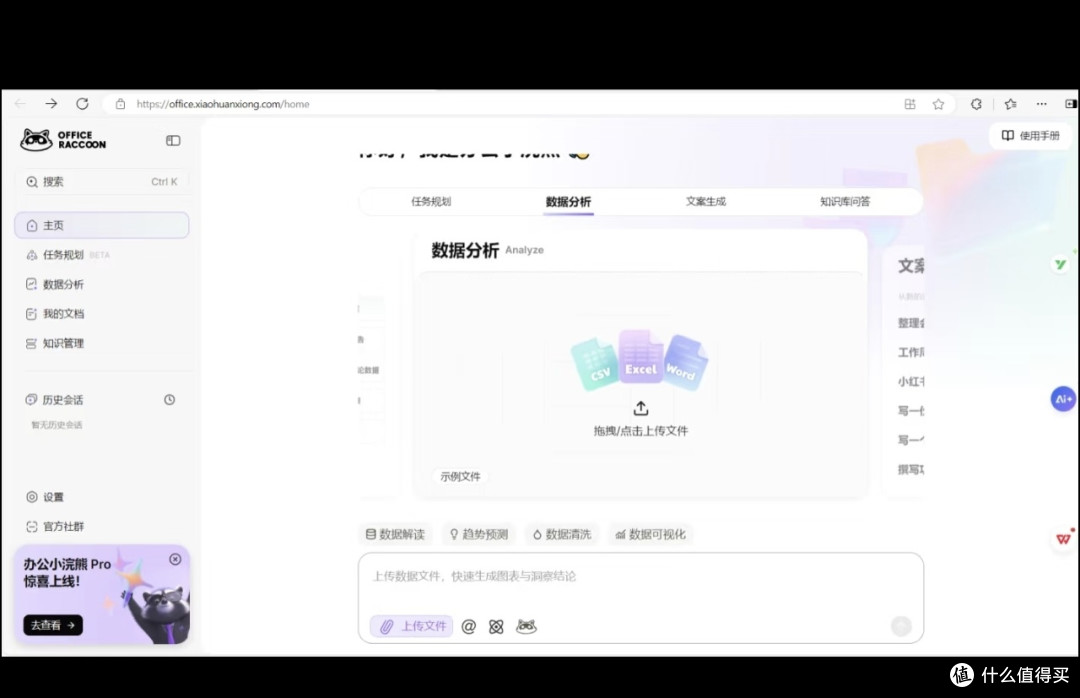Image resolution: width=1080 pixels, height=698 pixels.
Task: Click the 上传文件 button
Action: (412, 626)
